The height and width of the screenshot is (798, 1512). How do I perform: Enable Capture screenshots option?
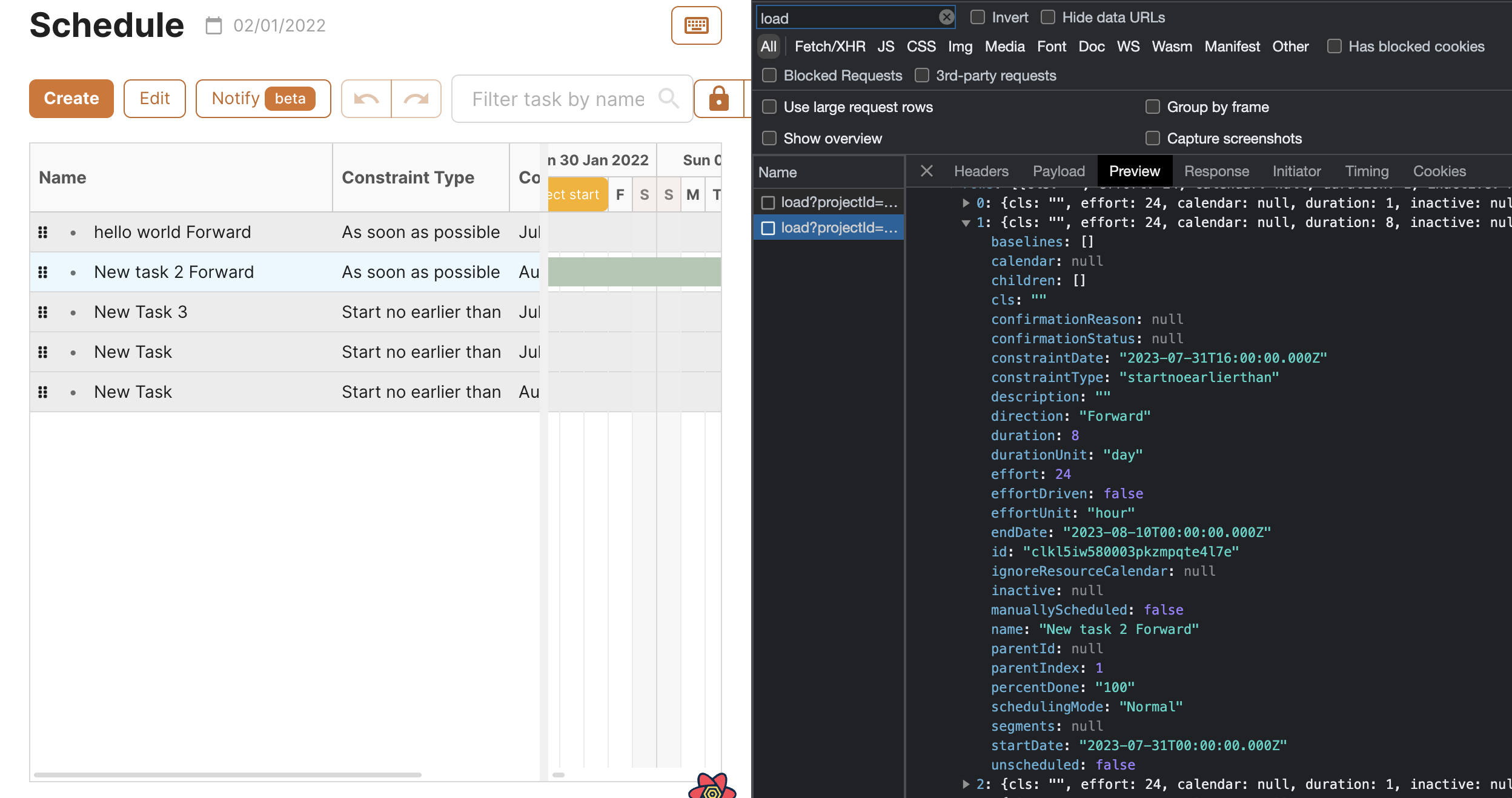[x=1152, y=138]
